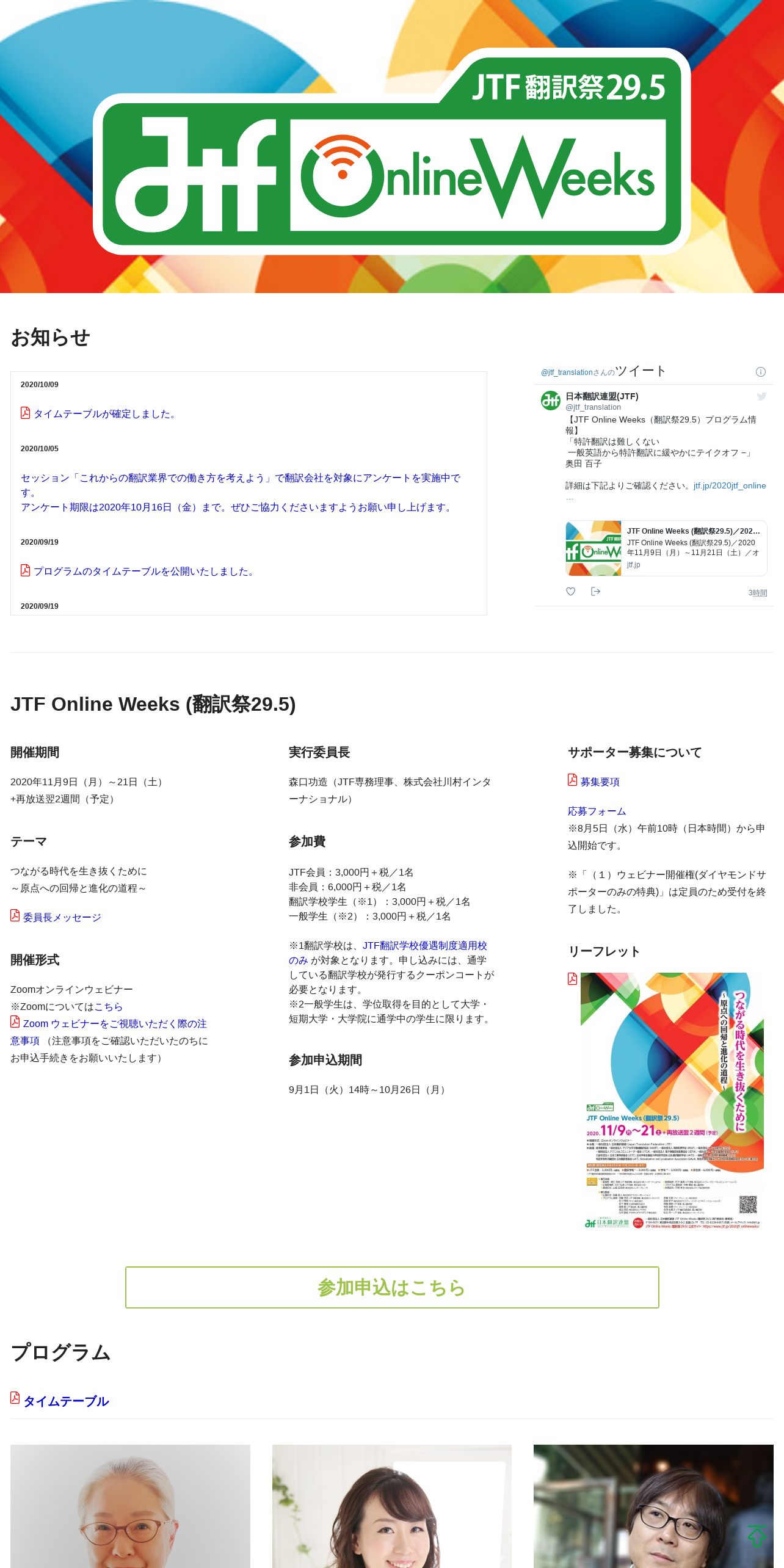Follow the jtf.jp/2020jtf_online link in tweet
Viewport: 784px width, 1568px height.
730,485
